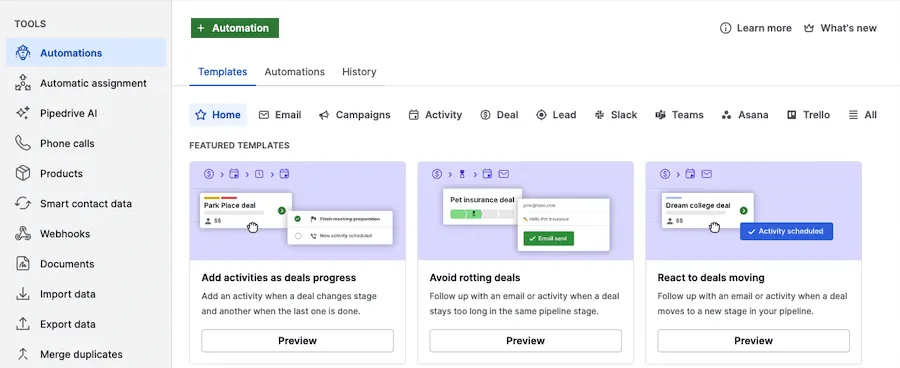Click the green + Automation button
The height and width of the screenshot is (368, 900).
click(235, 28)
